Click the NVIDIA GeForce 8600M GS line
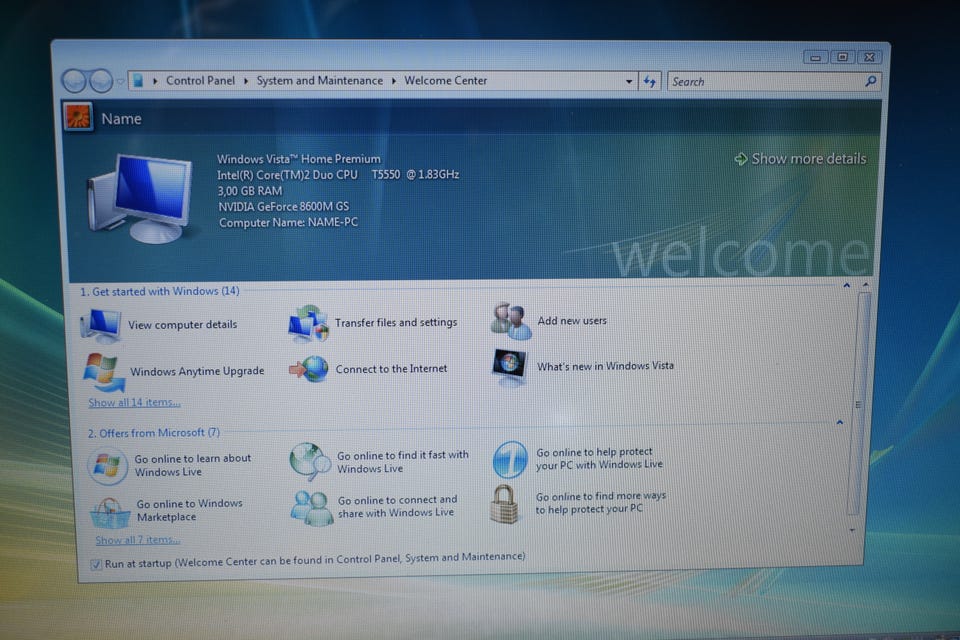The height and width of the screenshot is (640, 960). (283, 207)
